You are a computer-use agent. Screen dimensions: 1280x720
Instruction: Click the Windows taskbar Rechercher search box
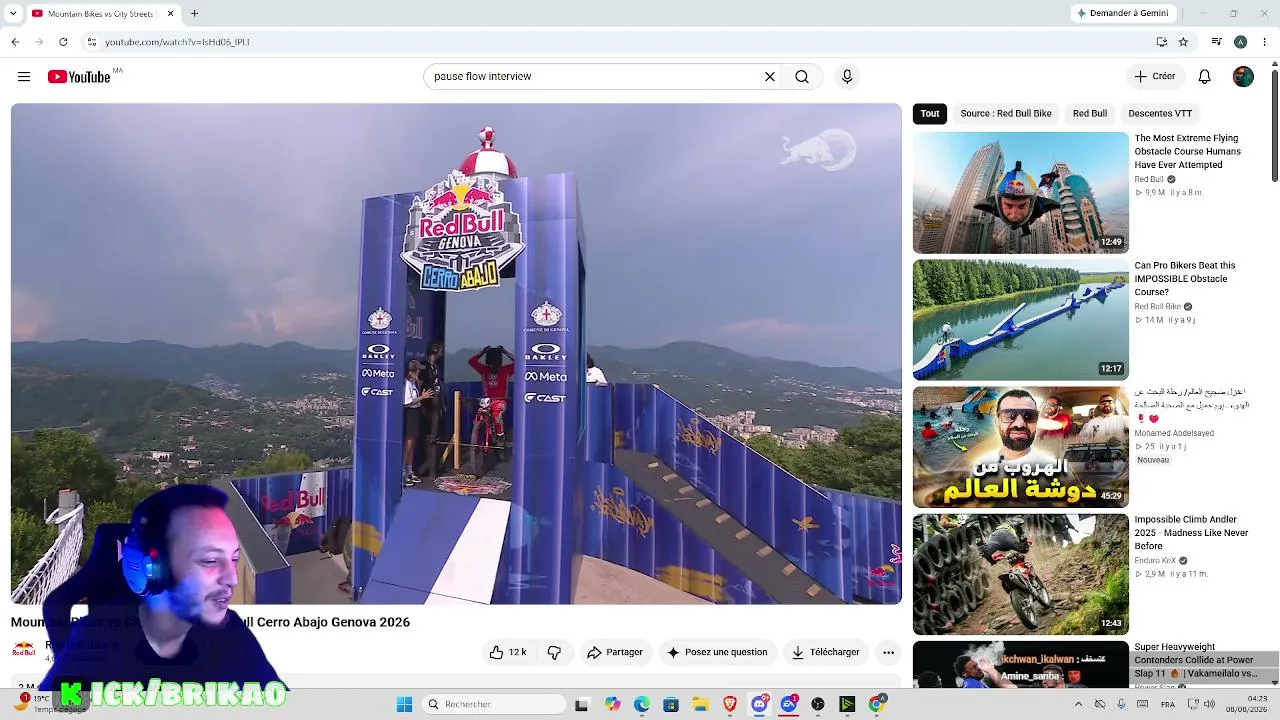pyautogui.click(x=494, y=704)
